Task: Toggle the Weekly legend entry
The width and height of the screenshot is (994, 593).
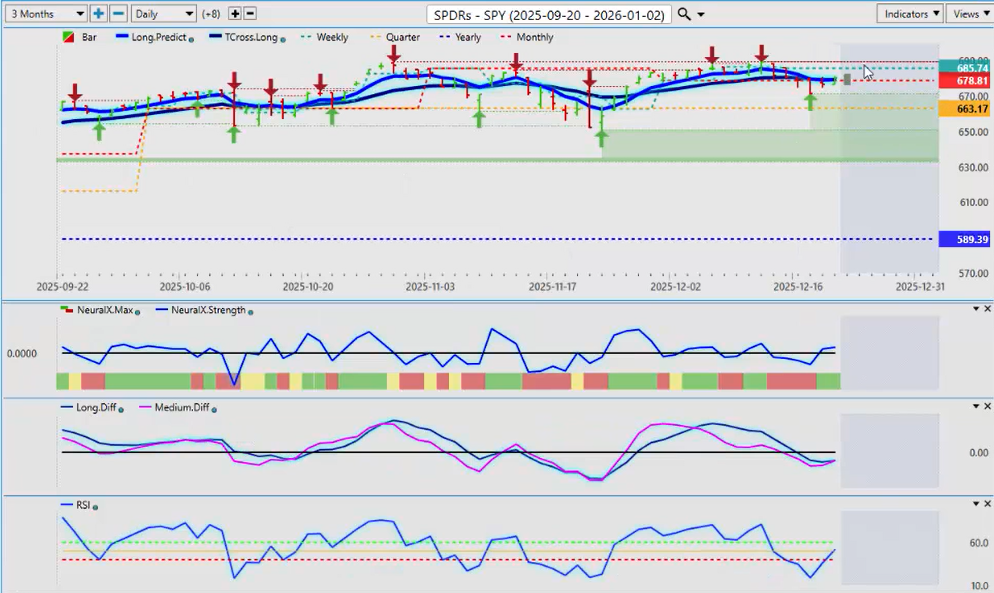Action: point(324,37)
